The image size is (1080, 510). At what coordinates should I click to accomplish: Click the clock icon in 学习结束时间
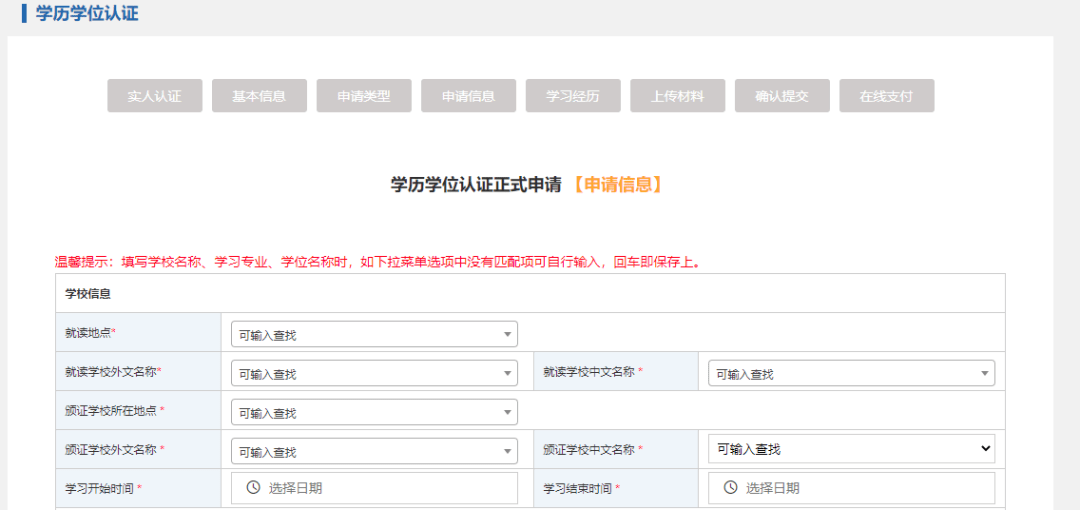[x=730, y=488]
